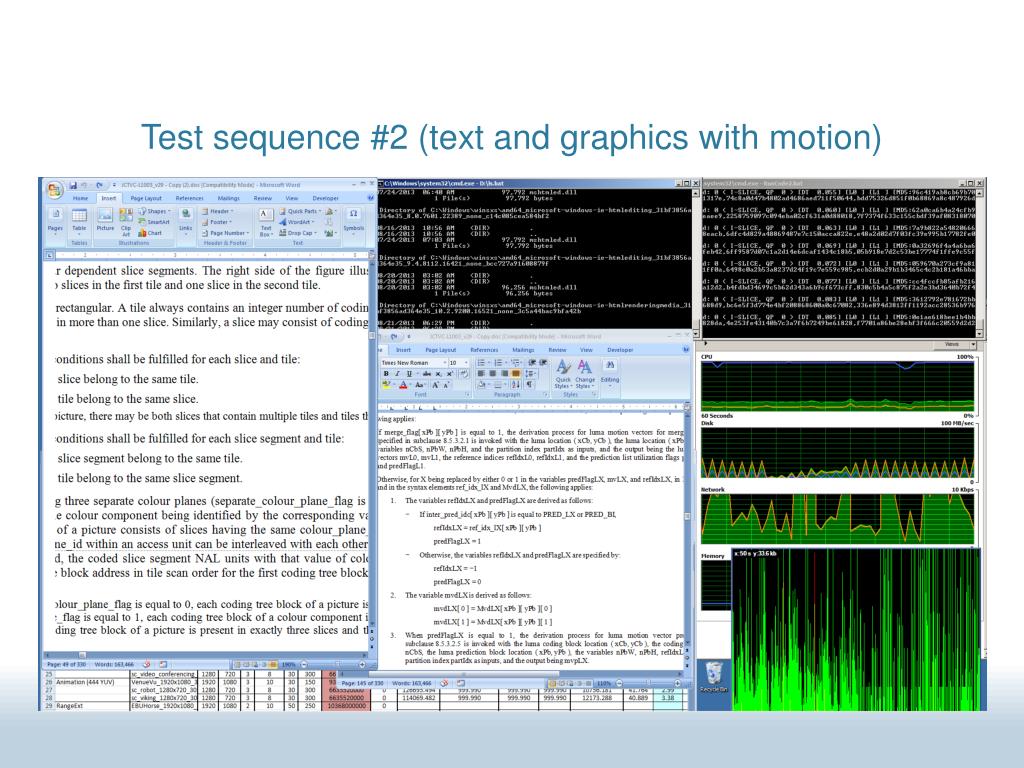Open the Office button in the left Word window
Image resolution: width=1024 pixels, height=768 pixels.
tap(54, 190)
